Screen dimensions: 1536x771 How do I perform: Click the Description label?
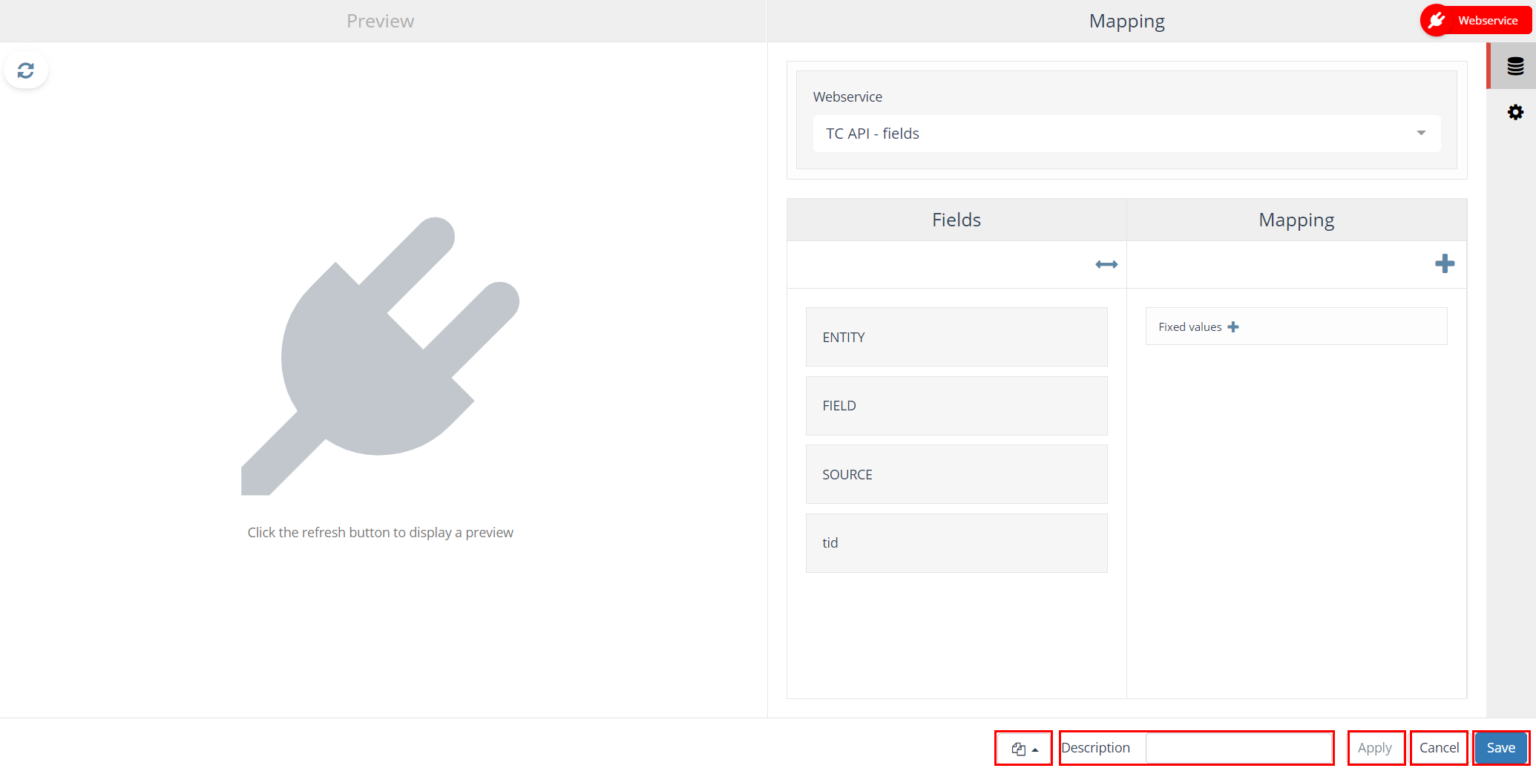coord(1096,748)
